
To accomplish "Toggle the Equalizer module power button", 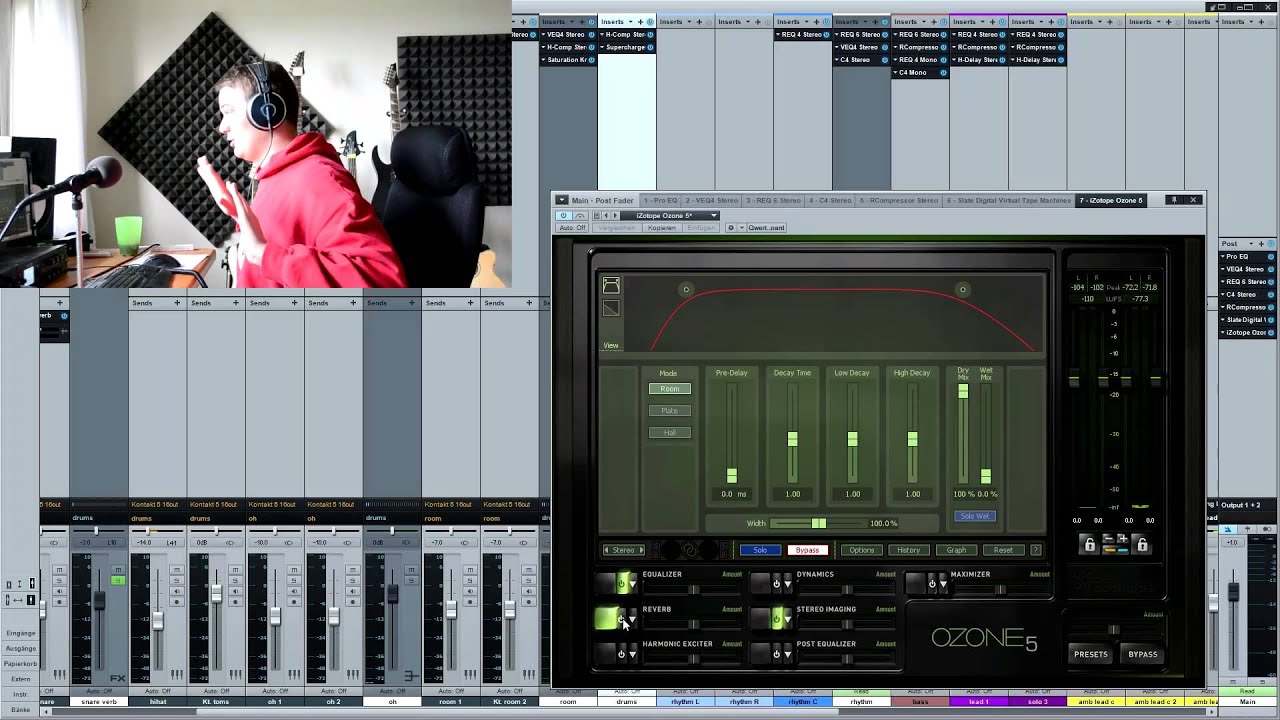I will pyautogui.click(x=621, y=584).
